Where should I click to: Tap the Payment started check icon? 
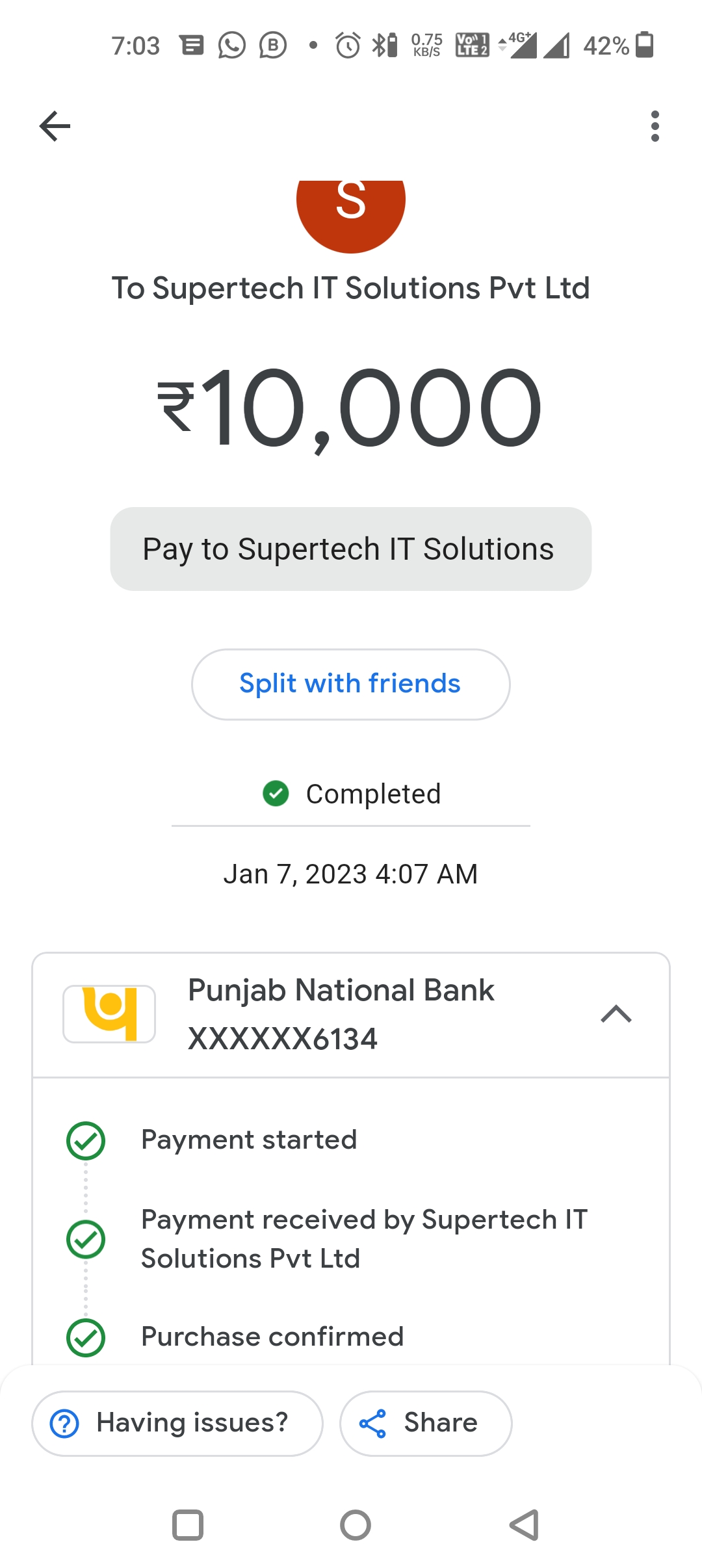pyautogui.click(x=86, y=1140)
